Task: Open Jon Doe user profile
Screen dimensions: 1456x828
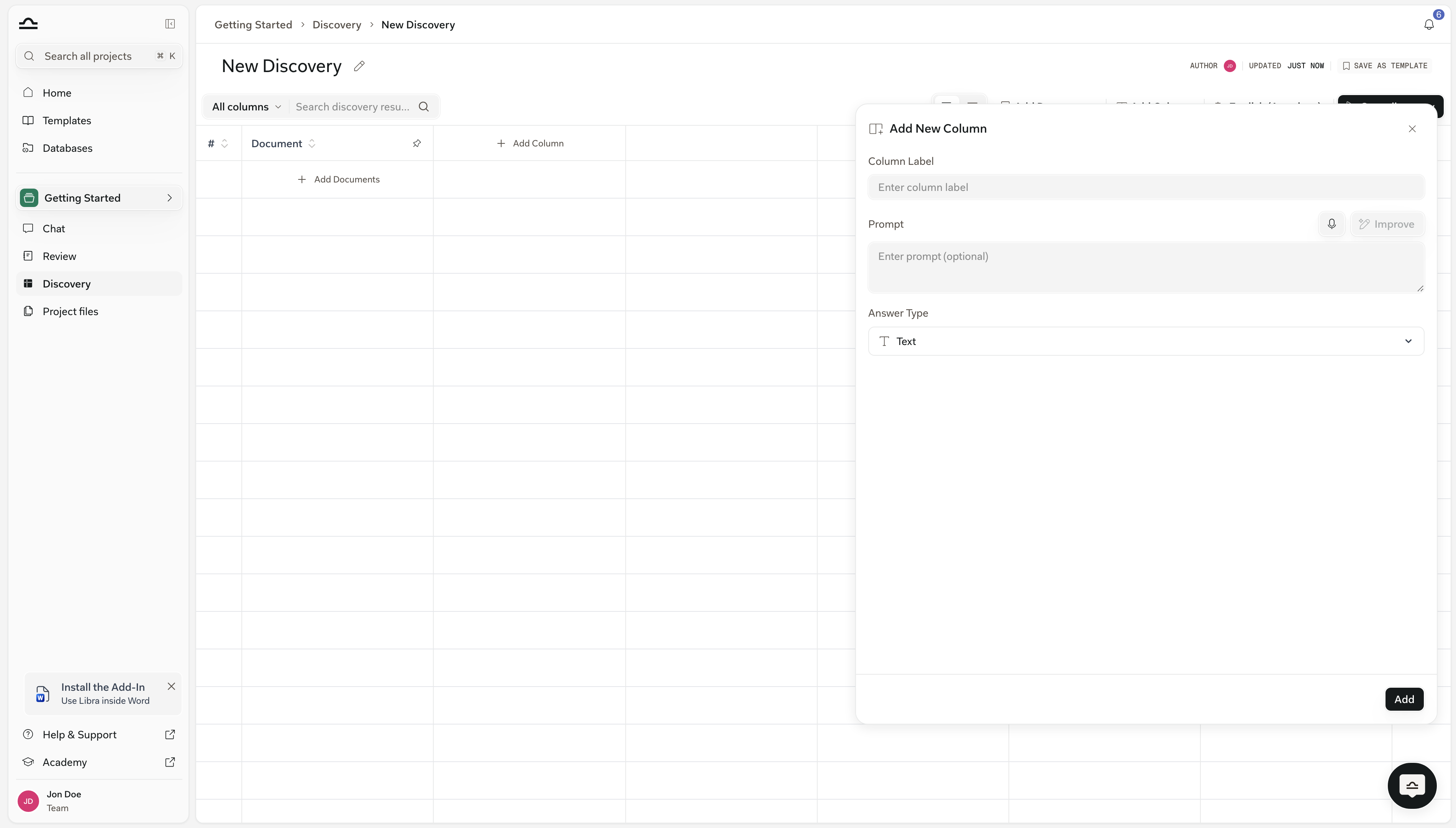Action: coord(99,801)
